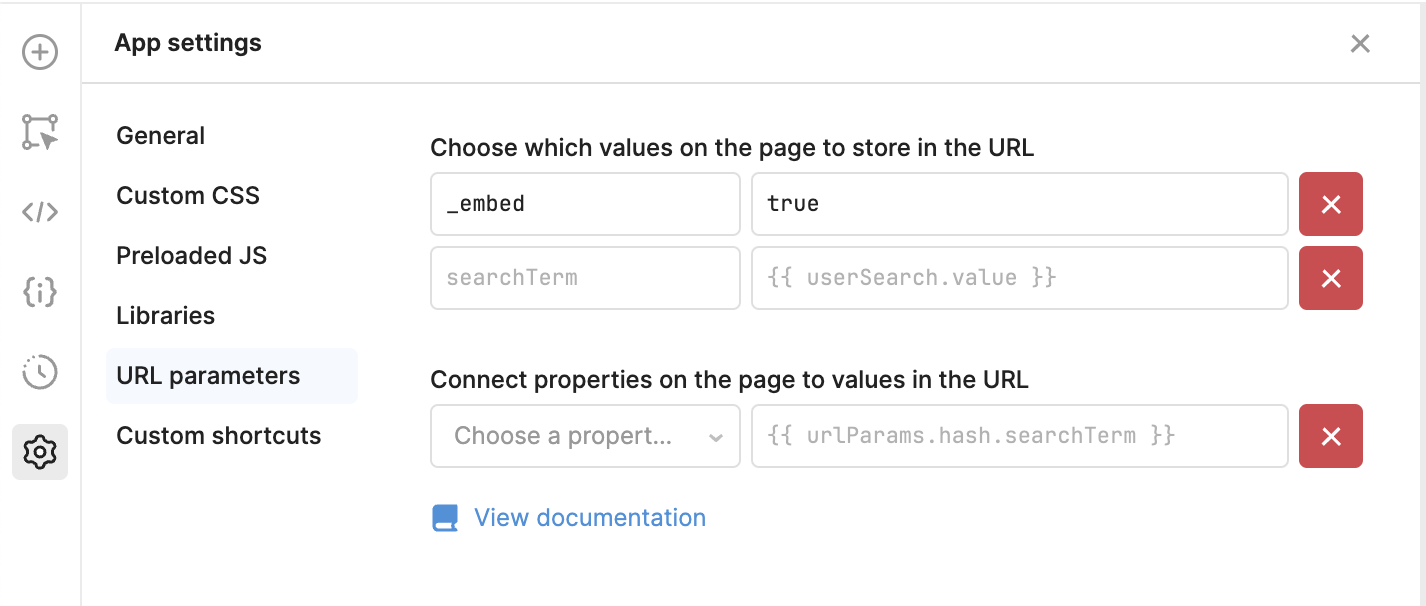The width and height of the screenshot is (1426, 606).
Task: Click the blue documentation book icon
Action: click(x=445, y=518)
